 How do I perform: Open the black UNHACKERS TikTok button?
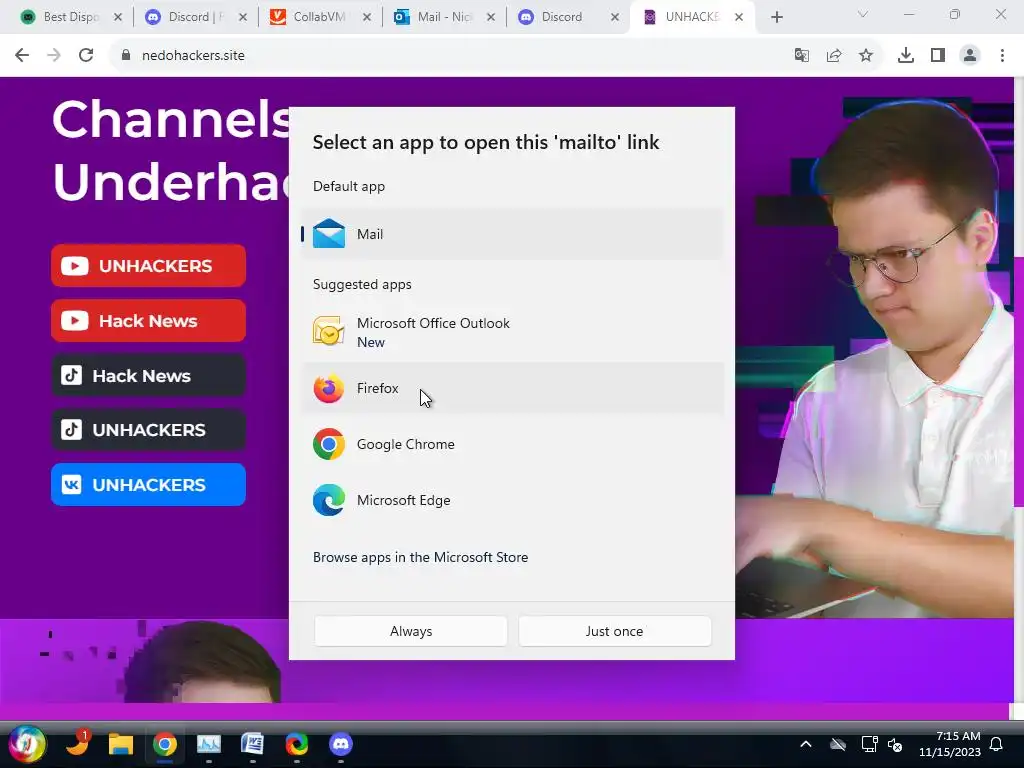click(x=148, y=430)
